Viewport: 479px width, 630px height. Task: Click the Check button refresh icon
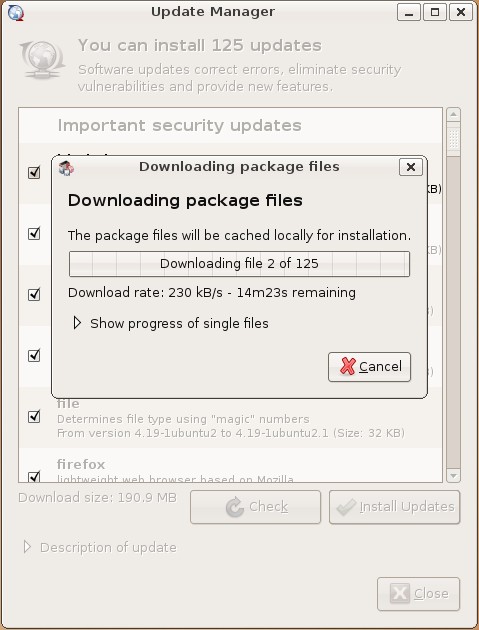(x=235, y=507)
